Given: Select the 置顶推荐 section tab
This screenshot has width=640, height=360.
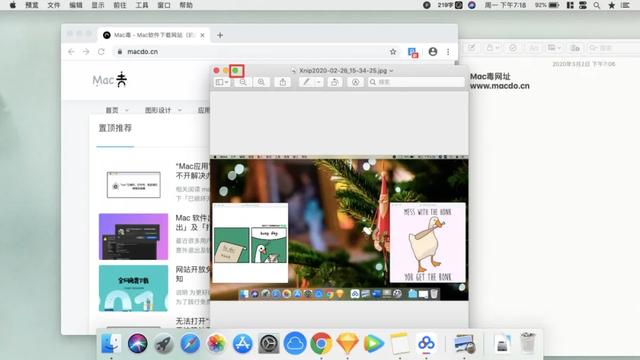Looking at the screenshot, I should click(x=115, y=128).
